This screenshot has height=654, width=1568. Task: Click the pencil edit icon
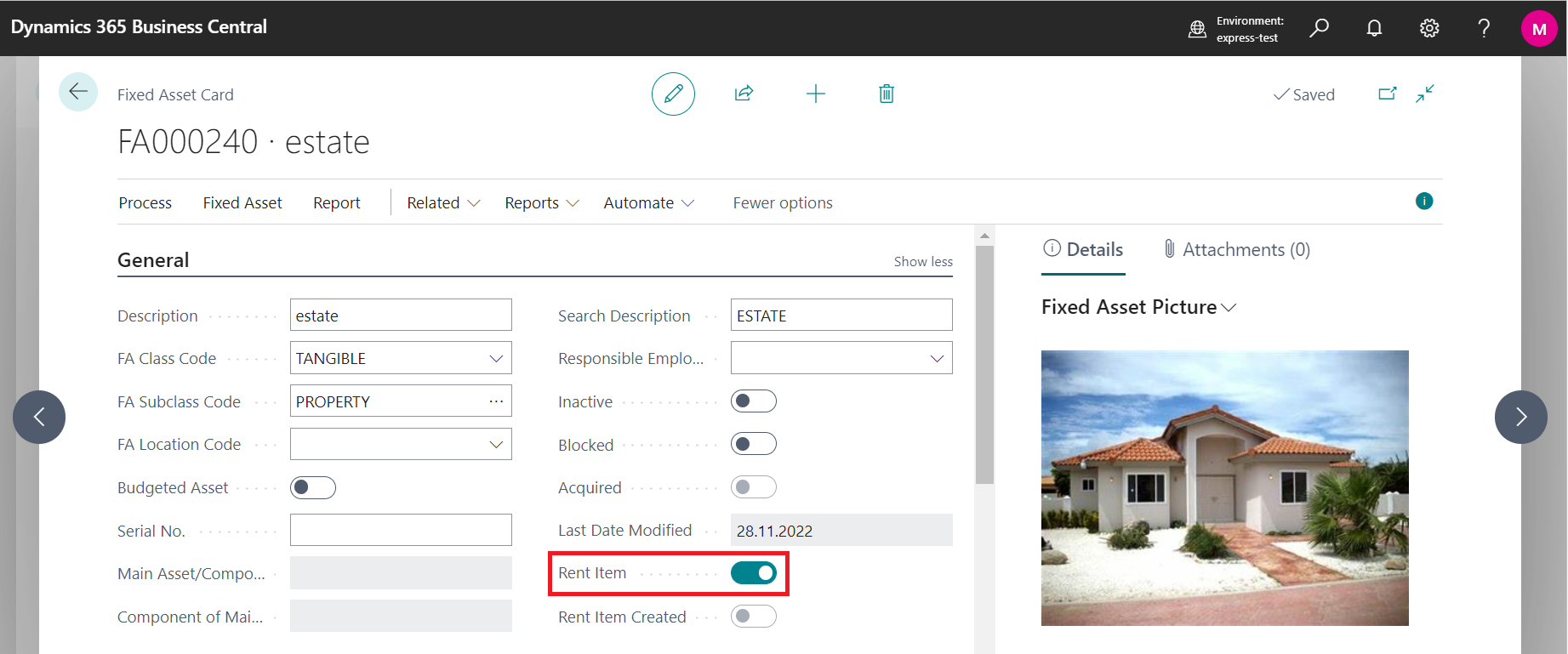tap(673, 94)
